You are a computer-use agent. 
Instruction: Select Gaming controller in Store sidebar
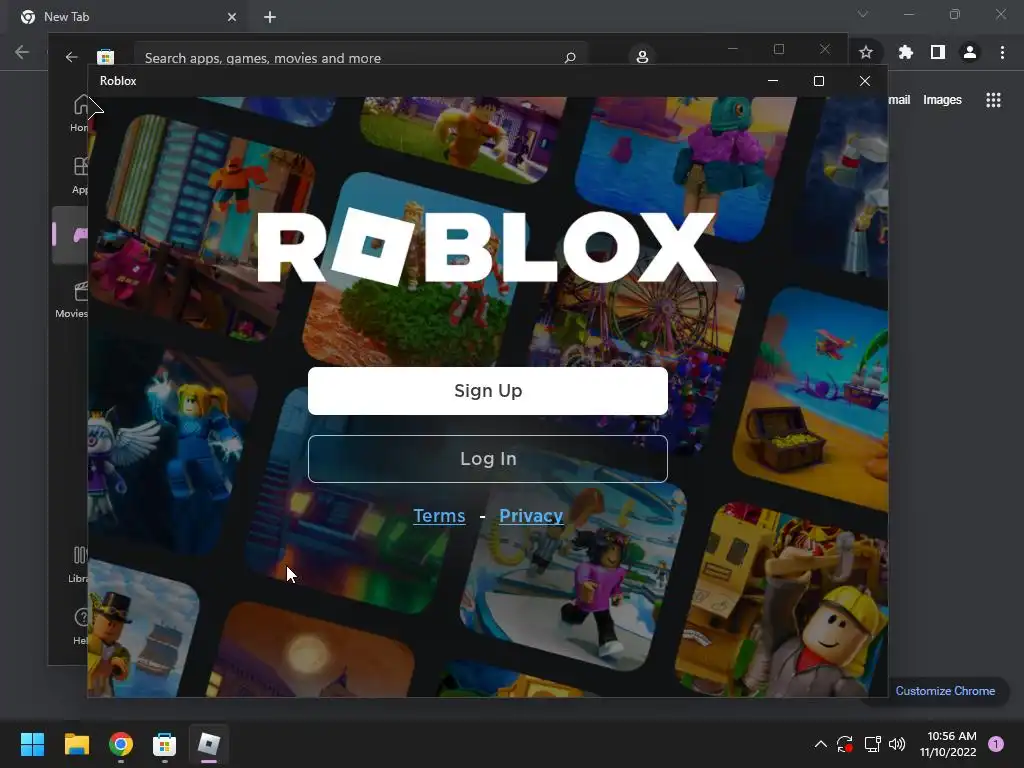point(72,234)
